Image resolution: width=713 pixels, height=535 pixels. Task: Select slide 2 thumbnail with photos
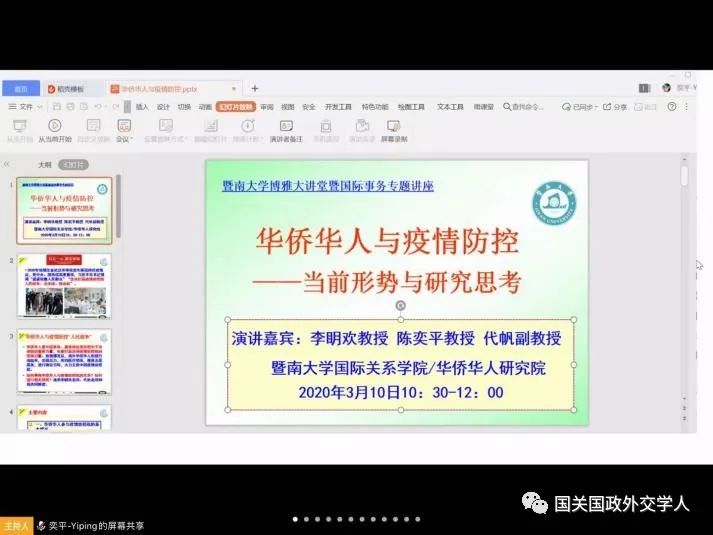(64, 286)
